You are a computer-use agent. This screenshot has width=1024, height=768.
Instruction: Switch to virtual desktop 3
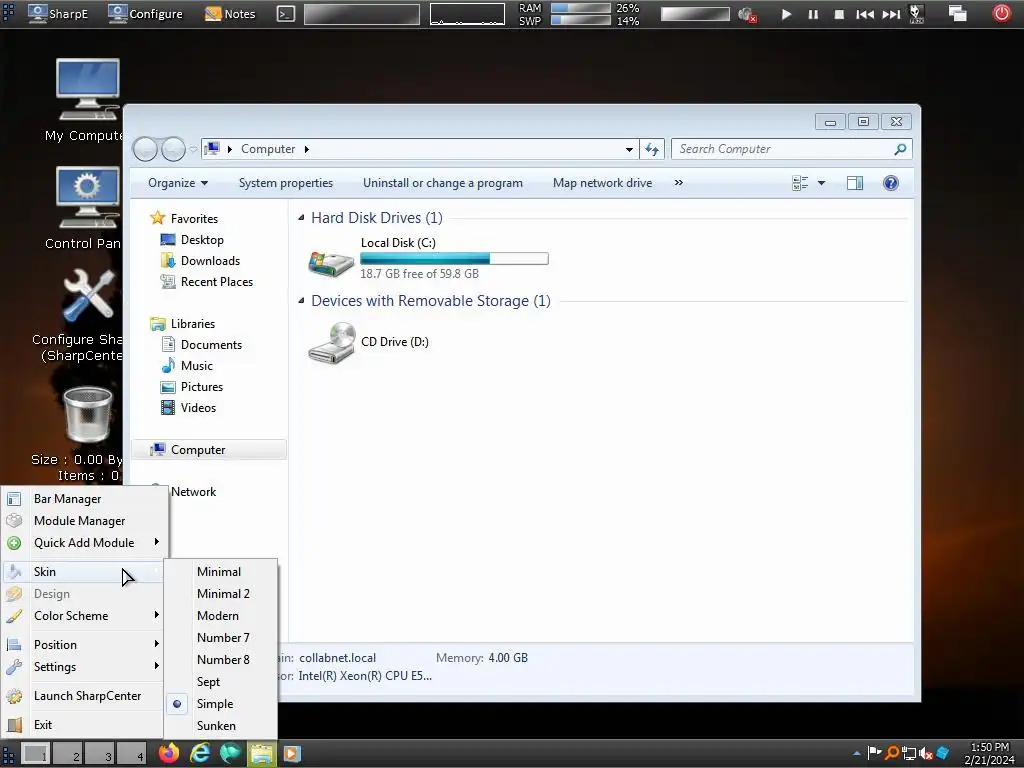[99, 754]
